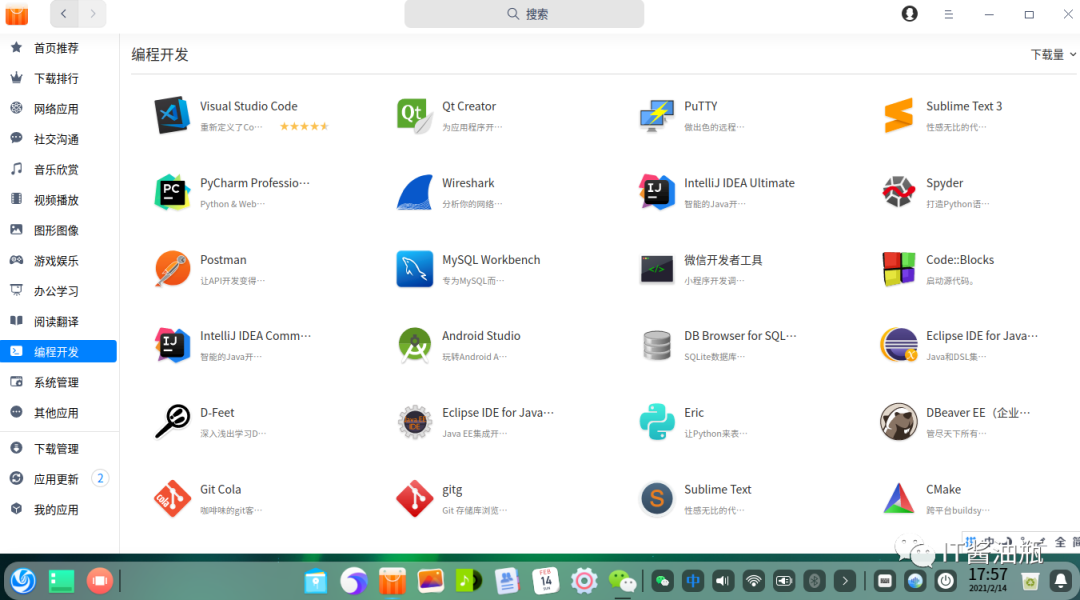1080x600 pixels.
Task: Go back with the left arrow
Action: (64, 14)
